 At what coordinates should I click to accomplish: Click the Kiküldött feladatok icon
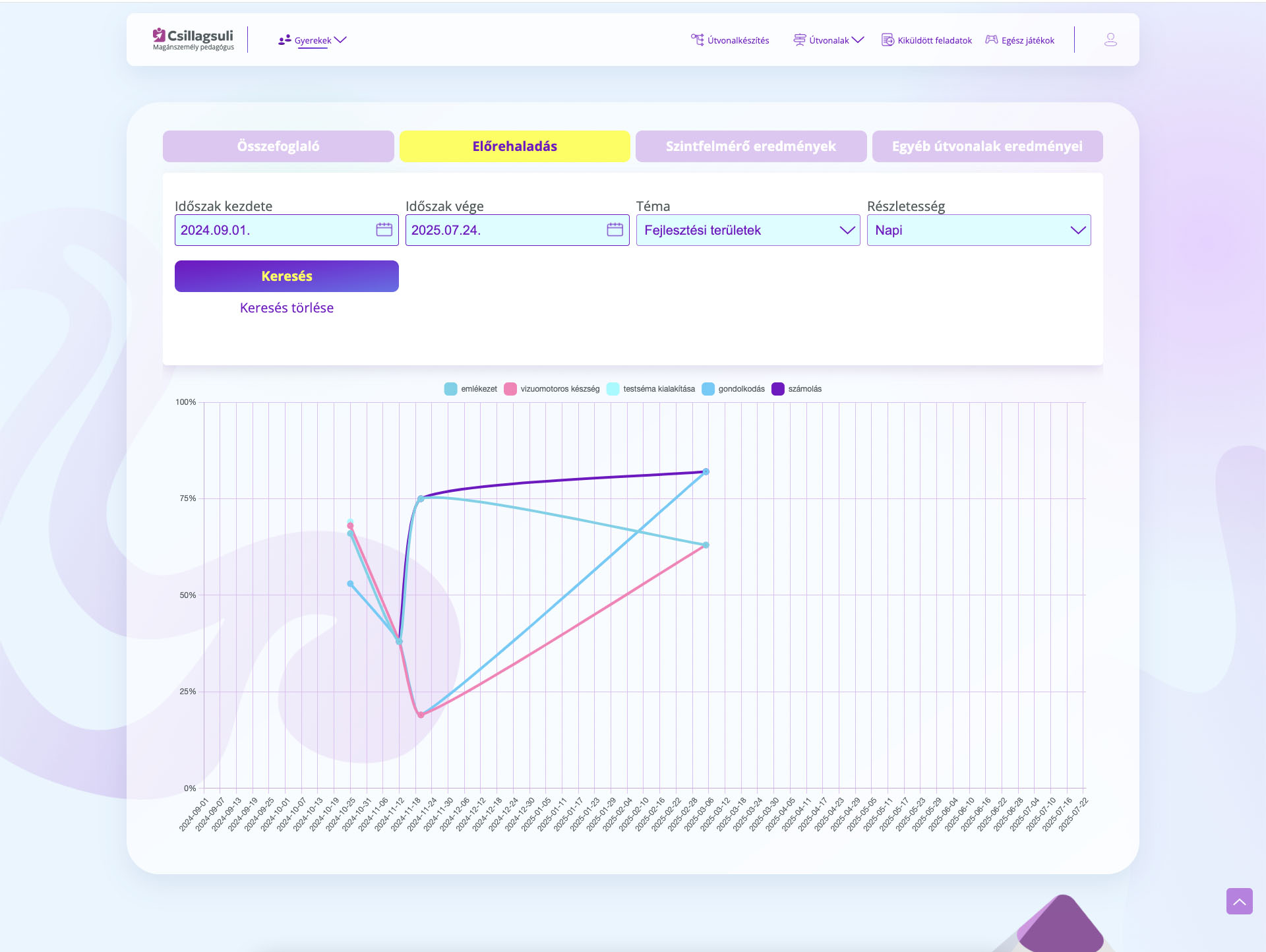(888, 40)
